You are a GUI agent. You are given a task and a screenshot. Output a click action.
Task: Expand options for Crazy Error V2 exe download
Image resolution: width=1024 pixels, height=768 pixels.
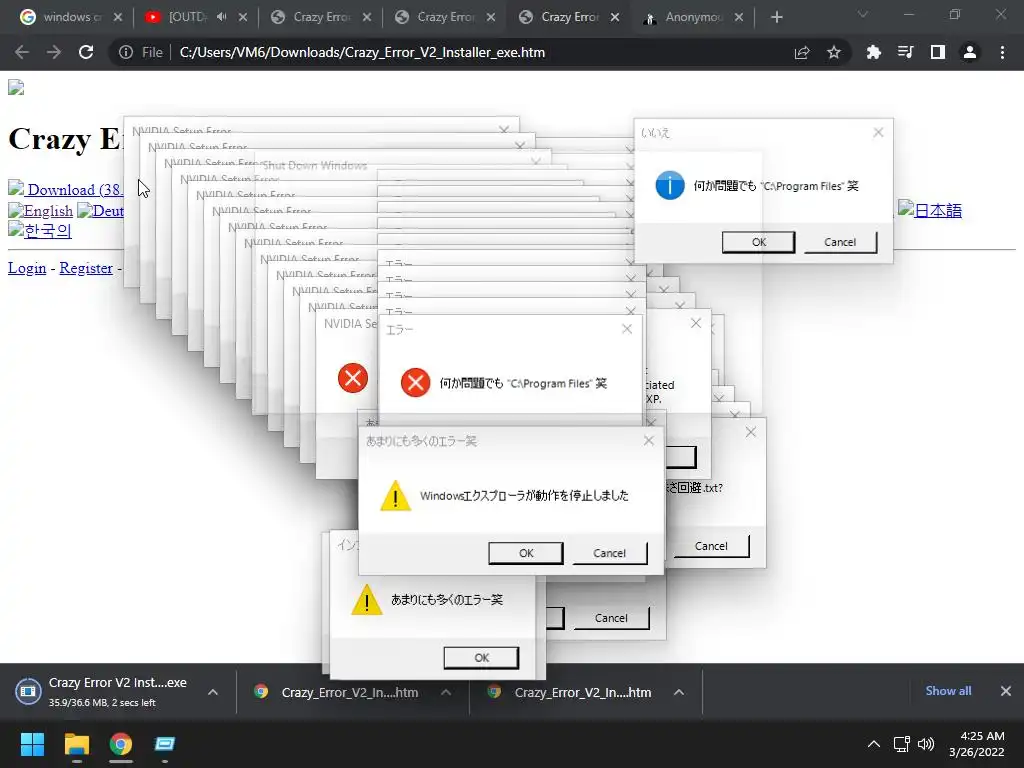(x=213, y=692)
